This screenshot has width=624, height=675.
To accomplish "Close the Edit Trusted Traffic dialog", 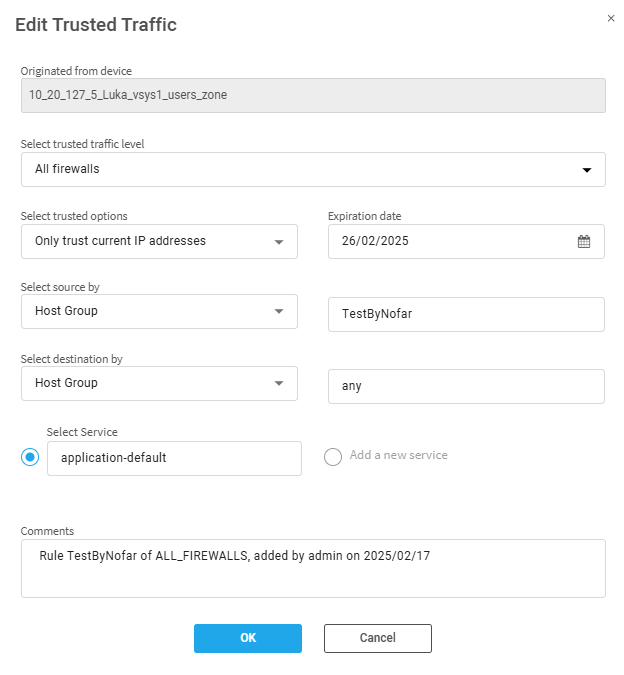I will coord(611,18).
